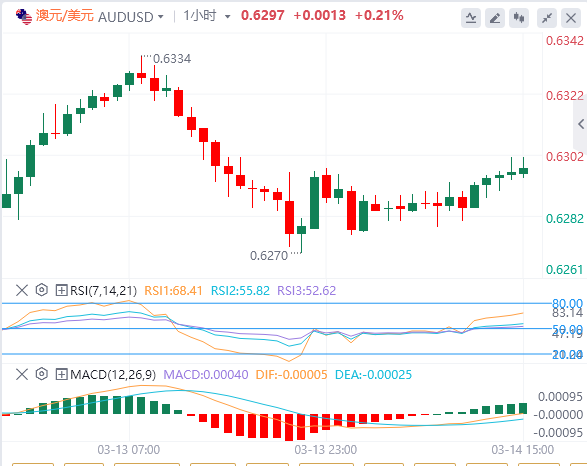The image size is (587, 466).
Task: Click the RSI3:52.62 value
Action: click(307, 290)
